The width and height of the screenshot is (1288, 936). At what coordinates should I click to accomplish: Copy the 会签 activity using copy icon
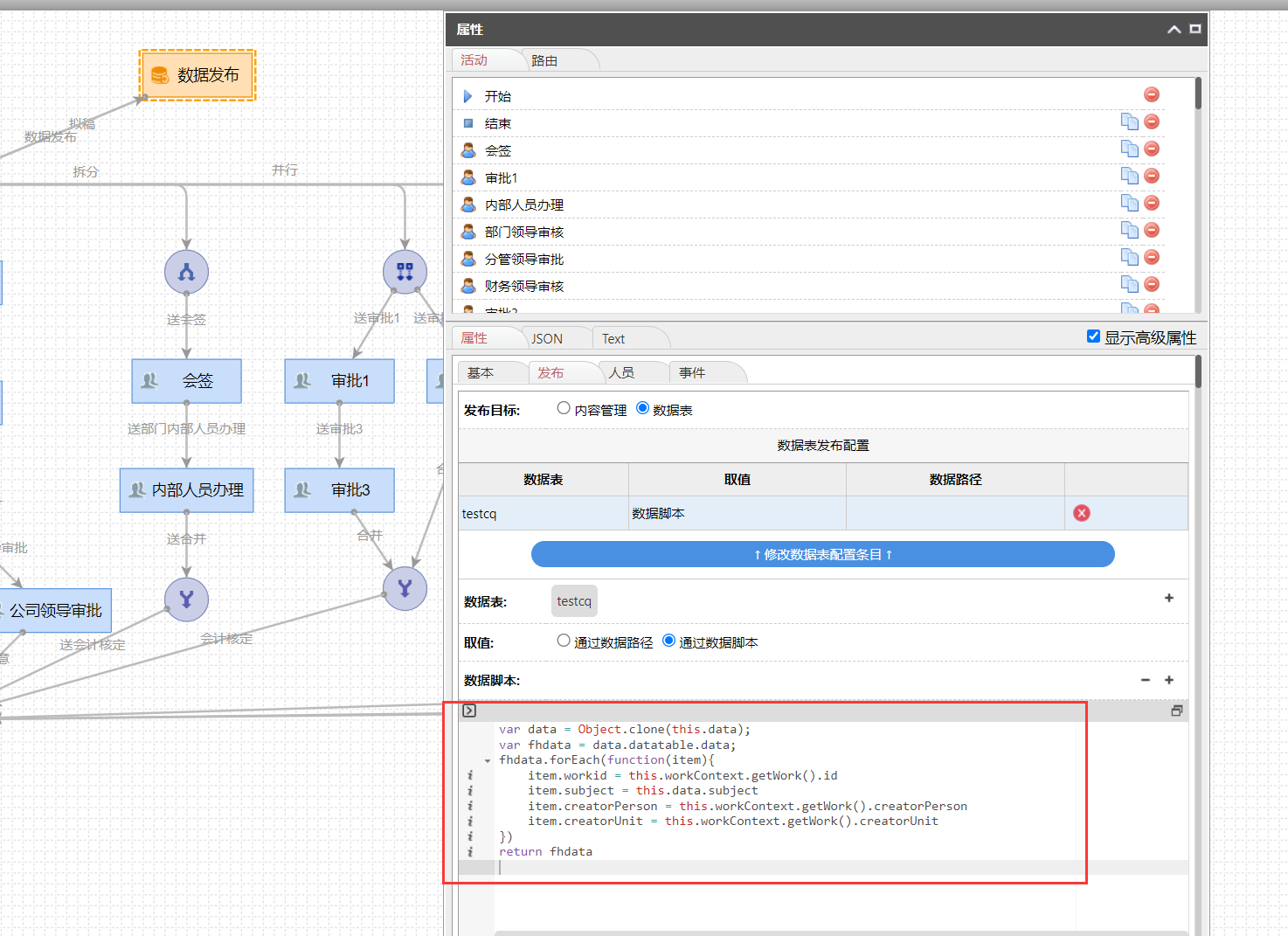[1129, 149]
